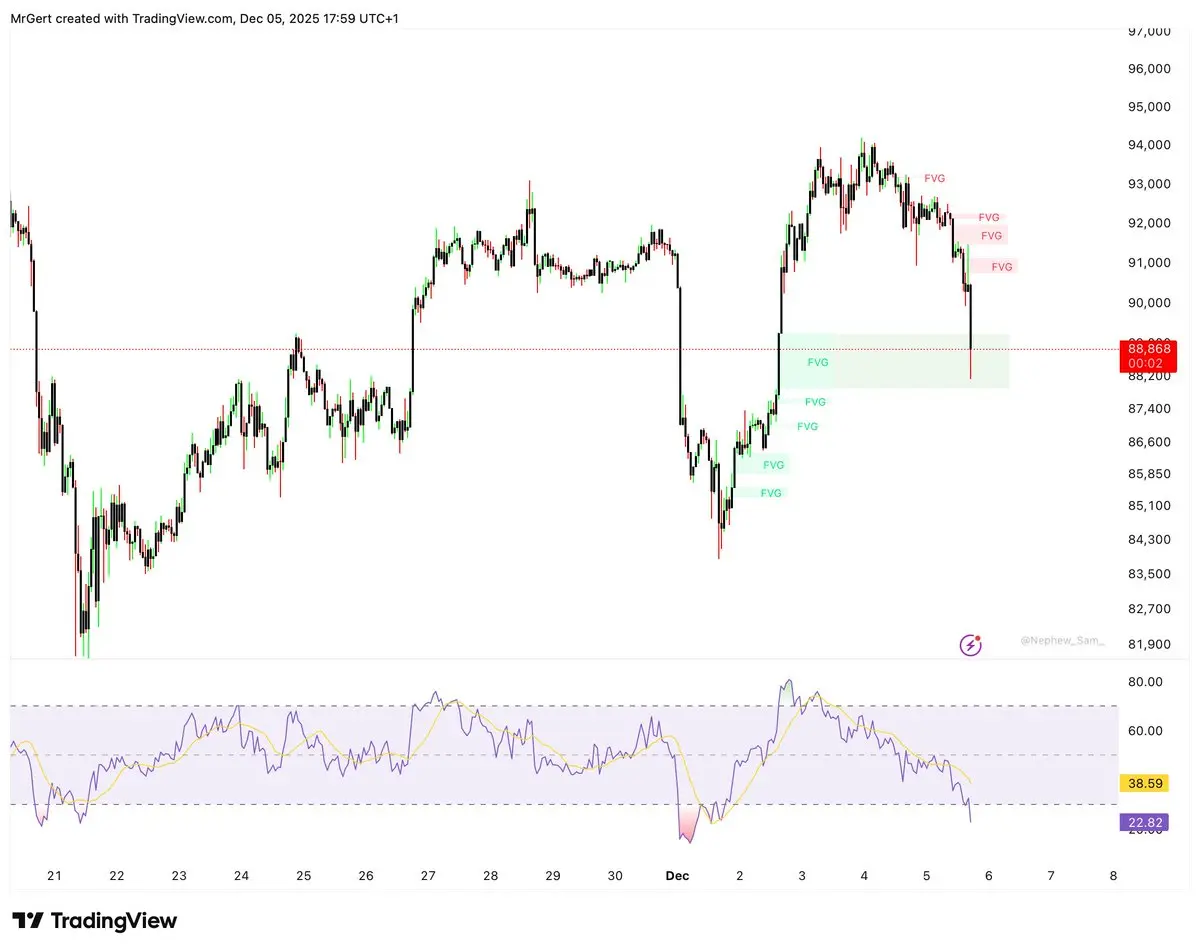
Task: Click the 88,200 price axis label
Action: 1149,376
